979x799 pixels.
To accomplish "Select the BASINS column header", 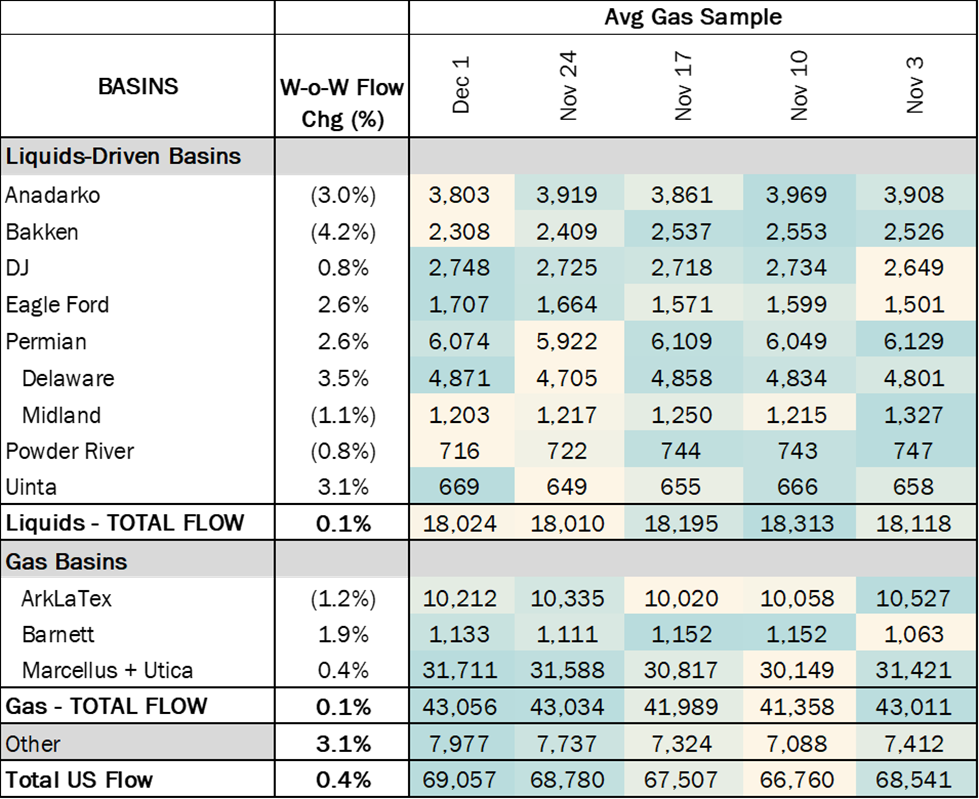I will [x=138, y=86].
